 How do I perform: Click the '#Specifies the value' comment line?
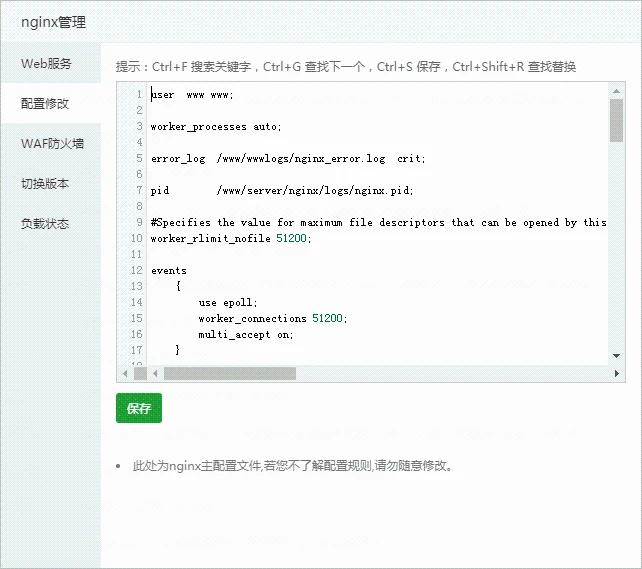click(x=378, y=223)
